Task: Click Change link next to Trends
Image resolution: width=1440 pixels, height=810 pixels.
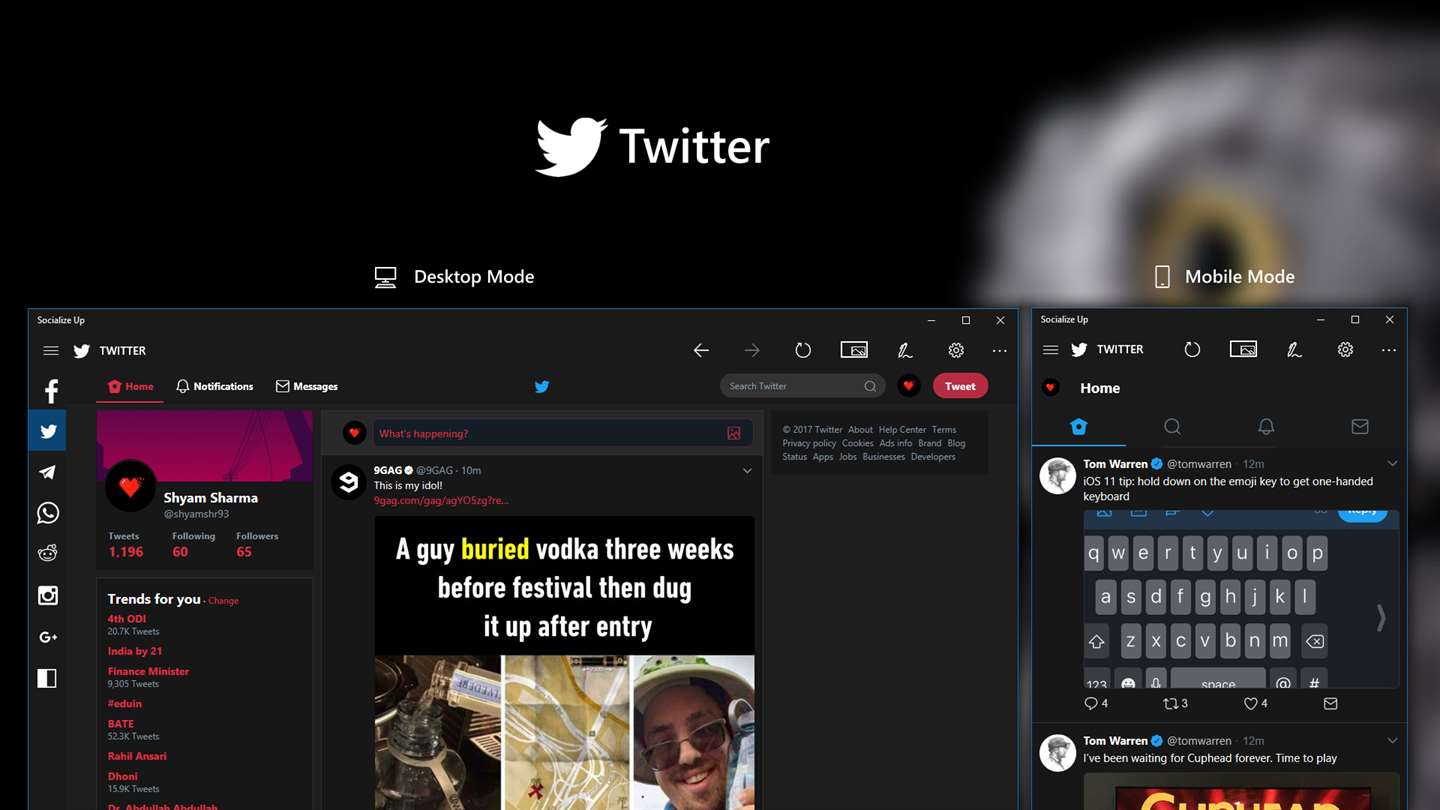Action: 223,601
